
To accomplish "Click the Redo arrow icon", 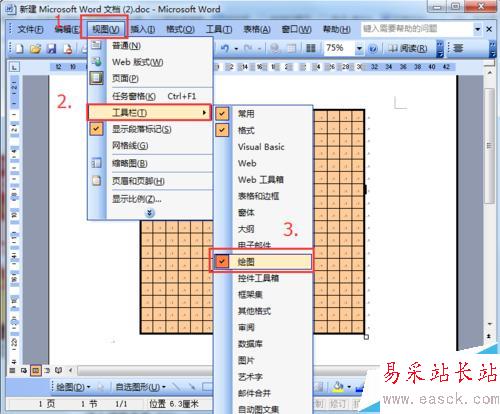I will (248, 49).
